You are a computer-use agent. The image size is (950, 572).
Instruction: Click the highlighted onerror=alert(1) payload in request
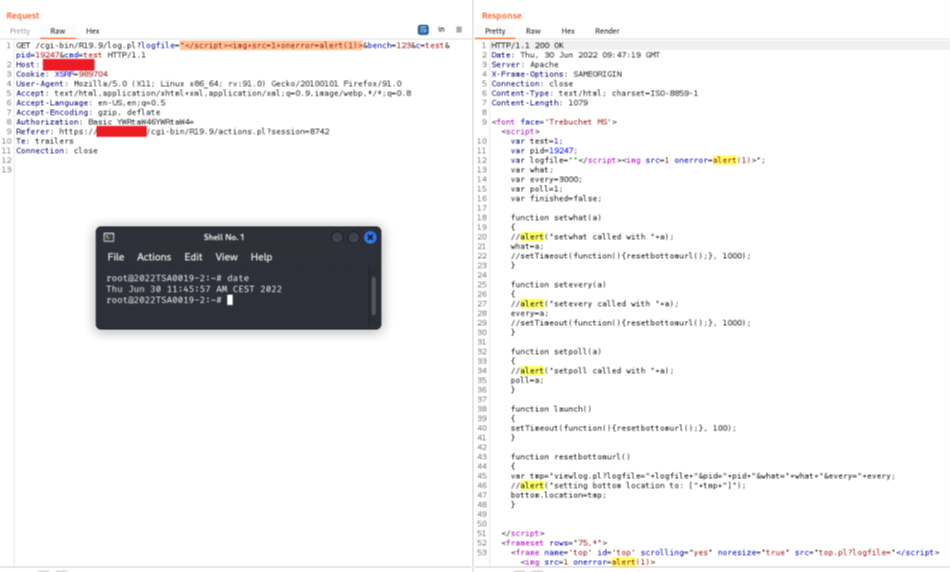pos(271,45)
